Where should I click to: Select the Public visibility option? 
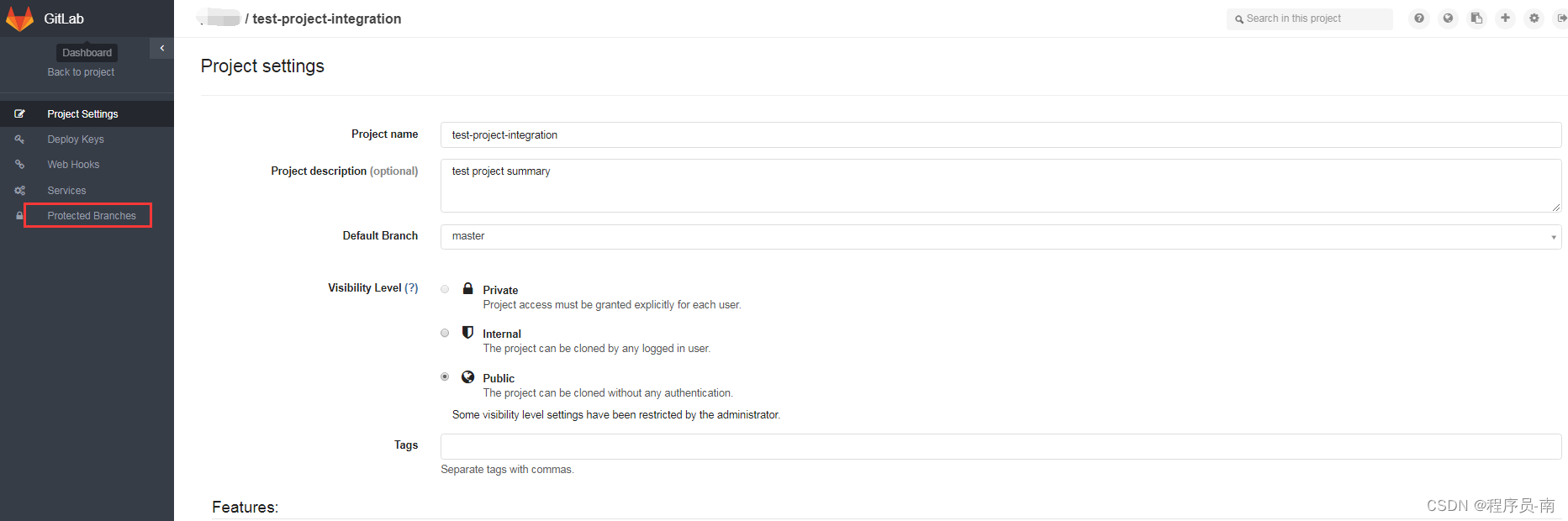[445, 376]
